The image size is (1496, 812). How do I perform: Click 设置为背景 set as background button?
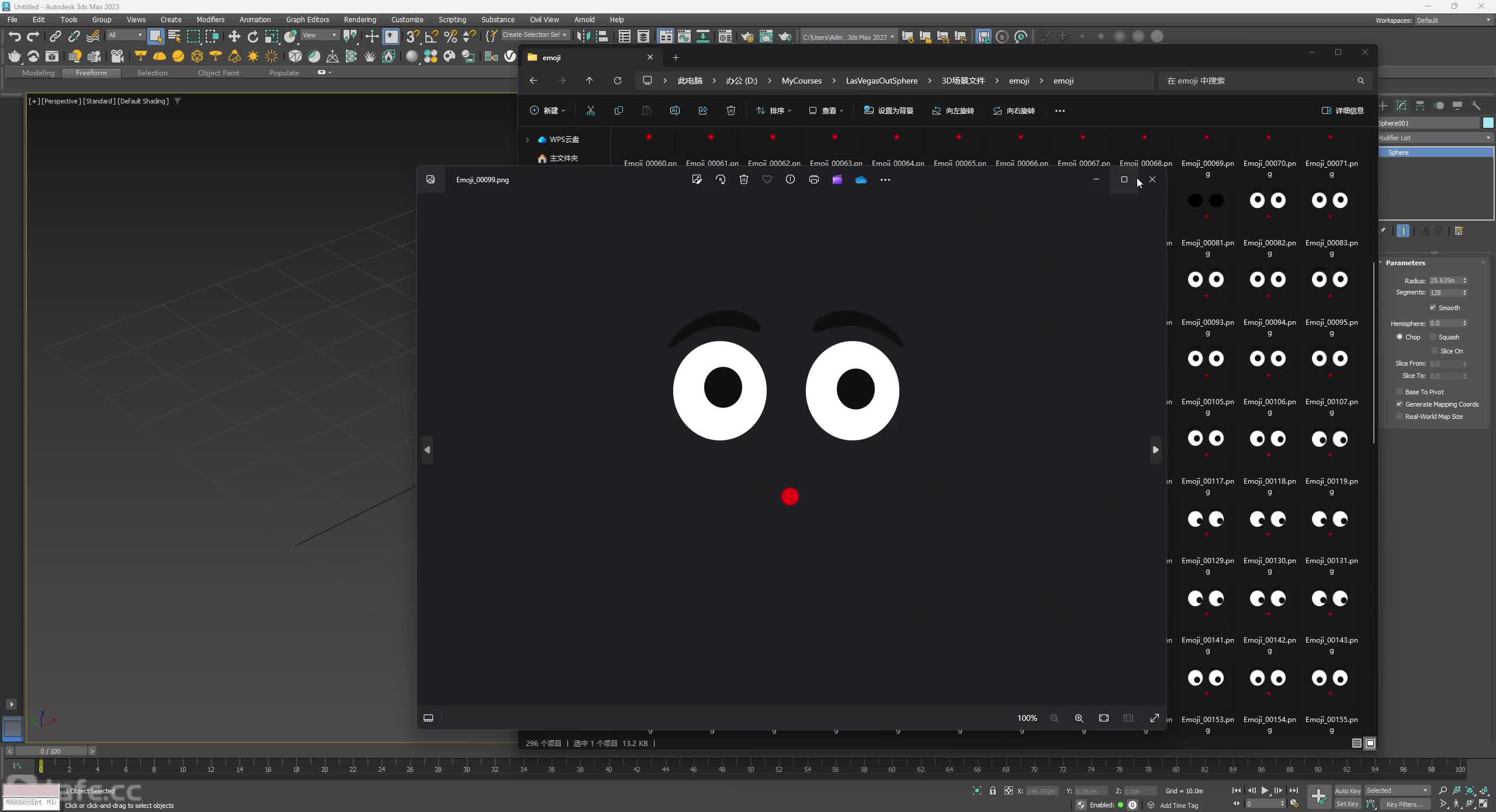coord(888,110)
